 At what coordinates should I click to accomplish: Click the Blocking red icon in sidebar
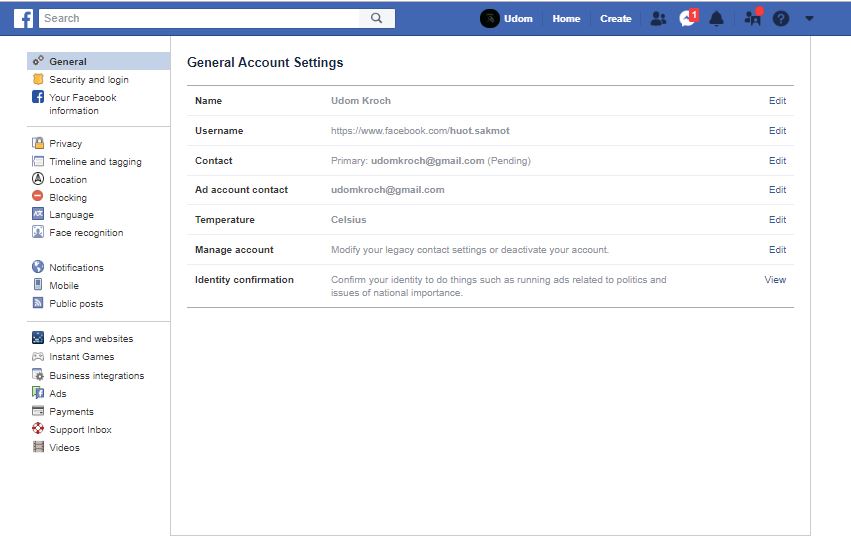tap(38, 197)
